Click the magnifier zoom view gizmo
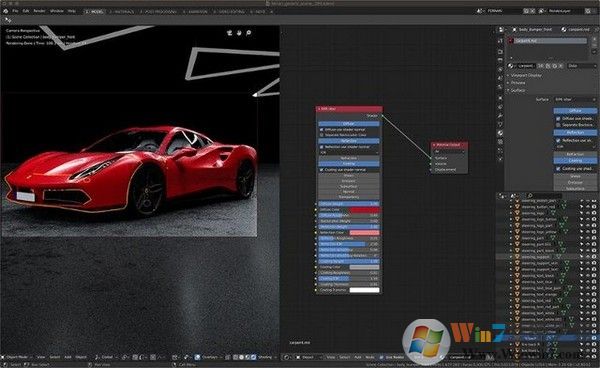Image resolution: width=600 pixels, height=368 pixels. [x=249, y=33]
